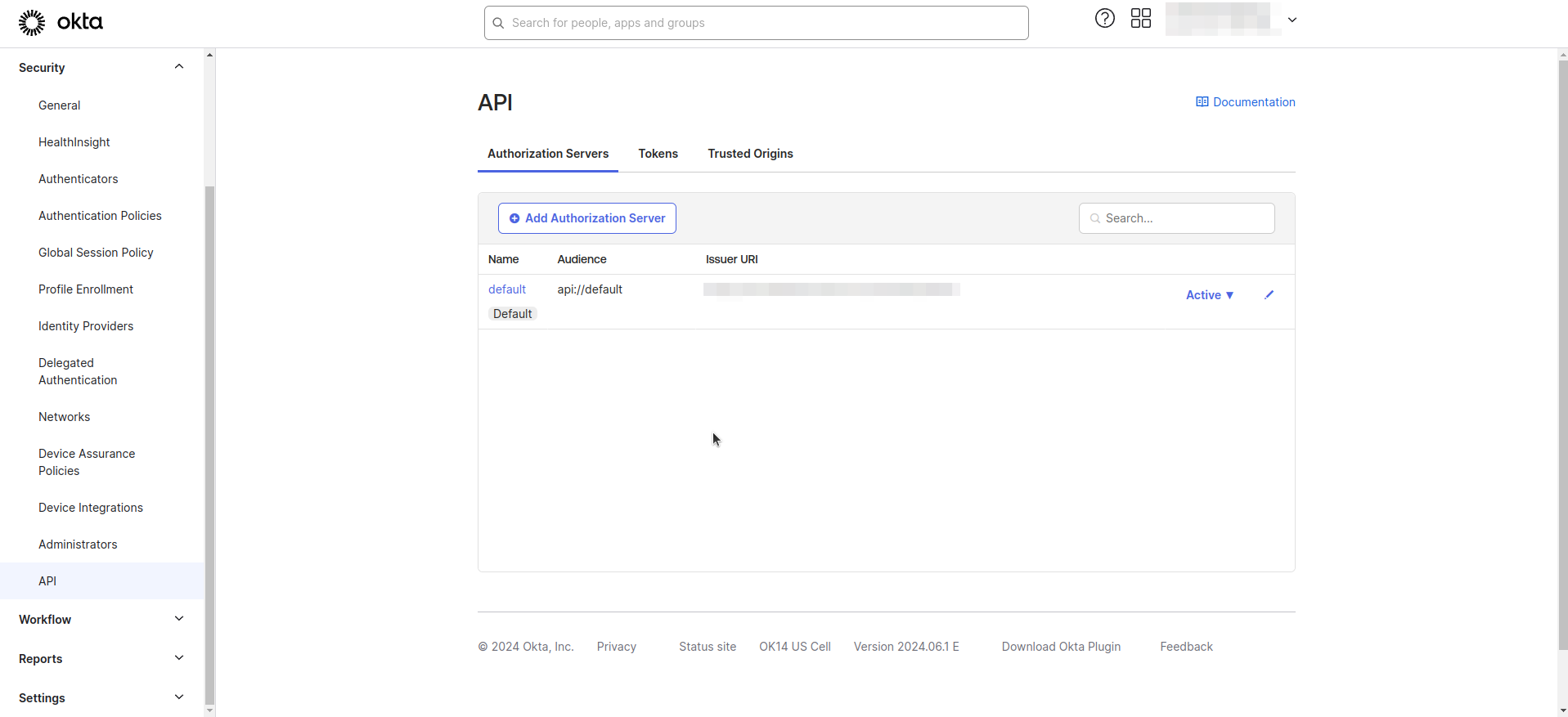
Task: Open the help question mark icon
Action: [1104, 18]
